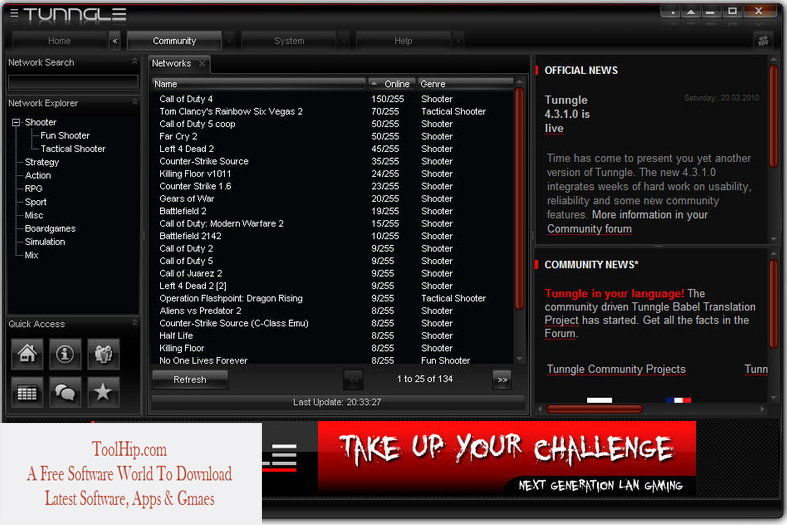
Task: Select Operation Flashpoint: Dragon Rising row
Action: [333, 298]
